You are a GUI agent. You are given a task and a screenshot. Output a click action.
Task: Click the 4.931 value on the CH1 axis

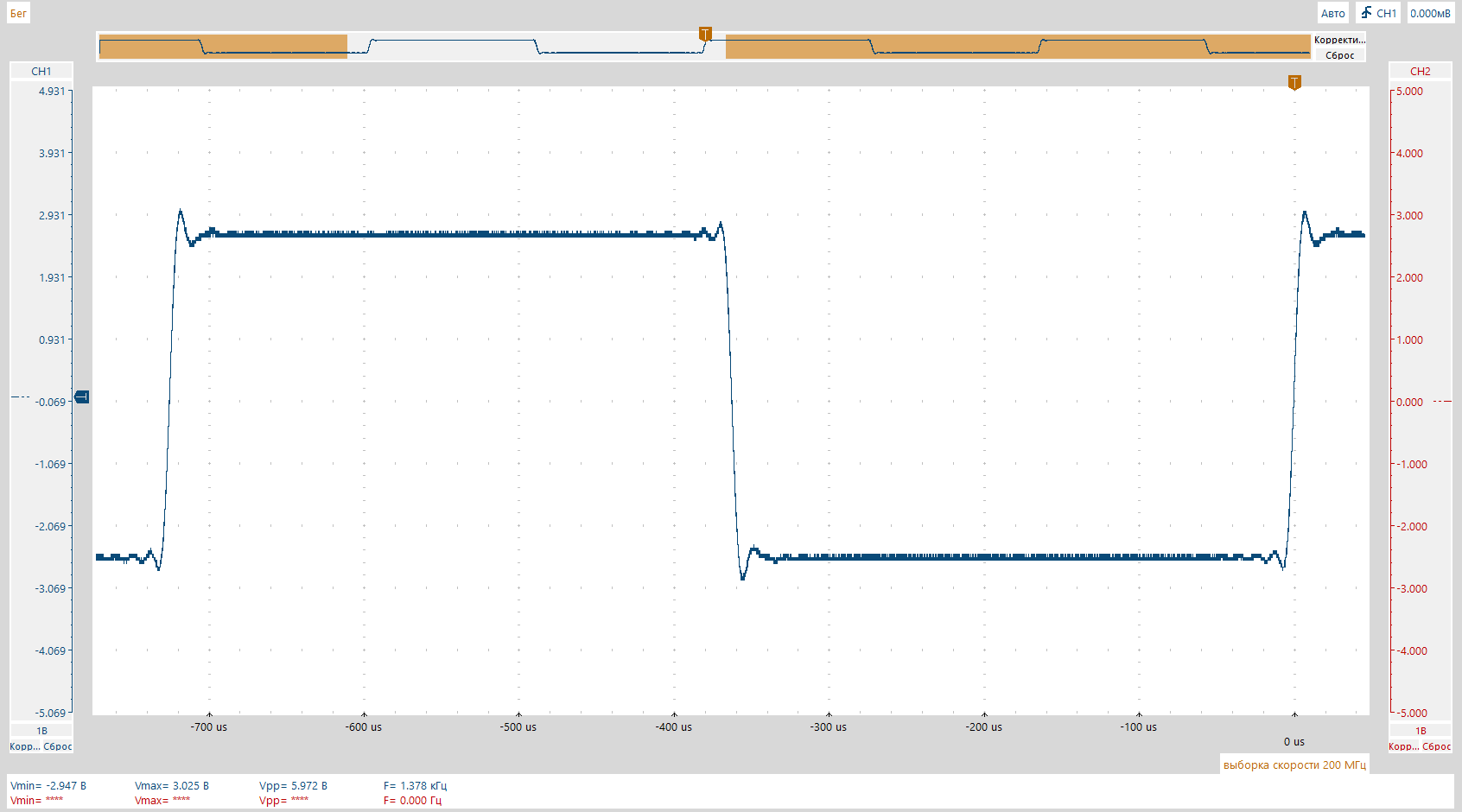[52, 91]
